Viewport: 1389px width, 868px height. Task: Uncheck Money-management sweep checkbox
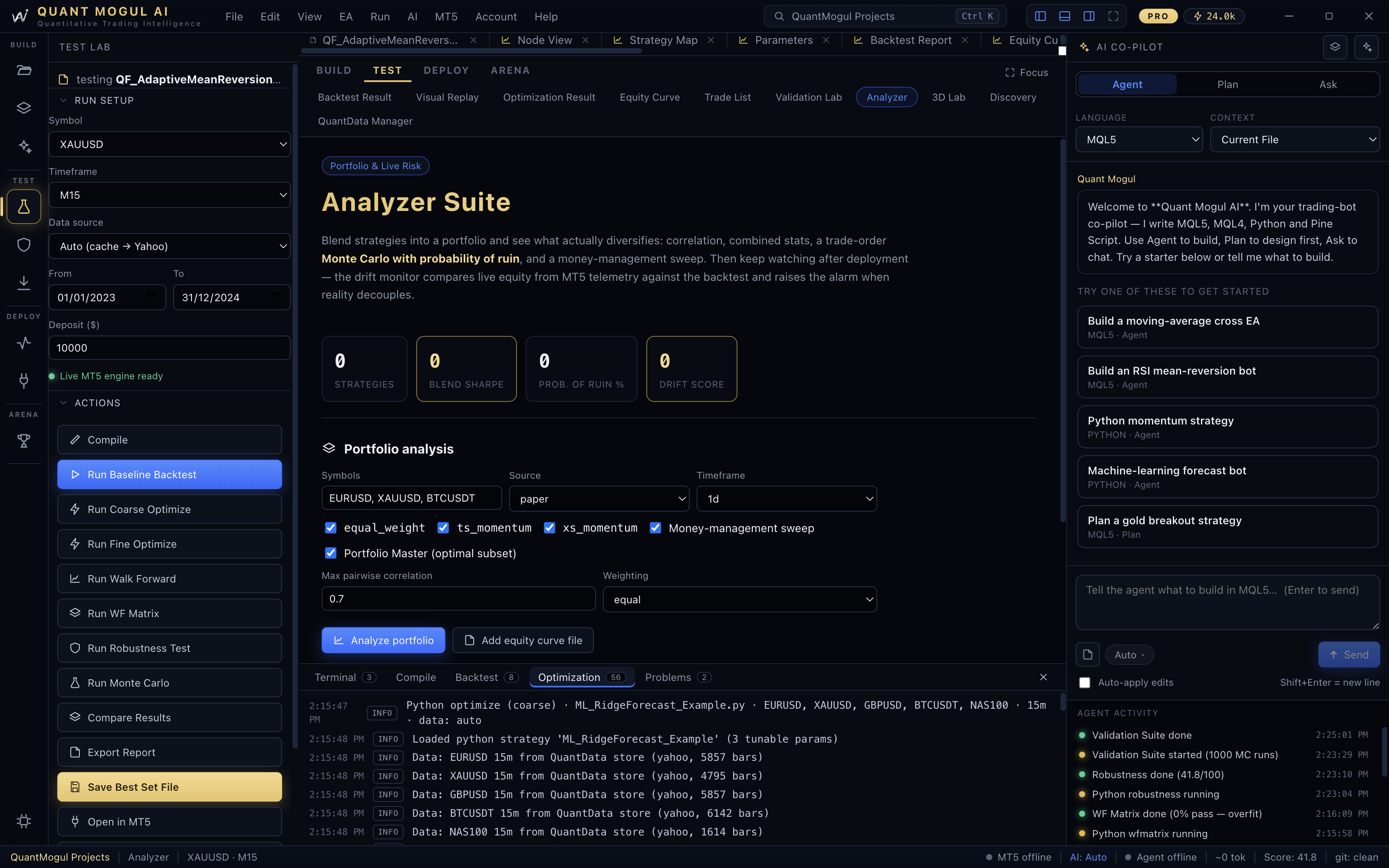[x=655, y=528]
